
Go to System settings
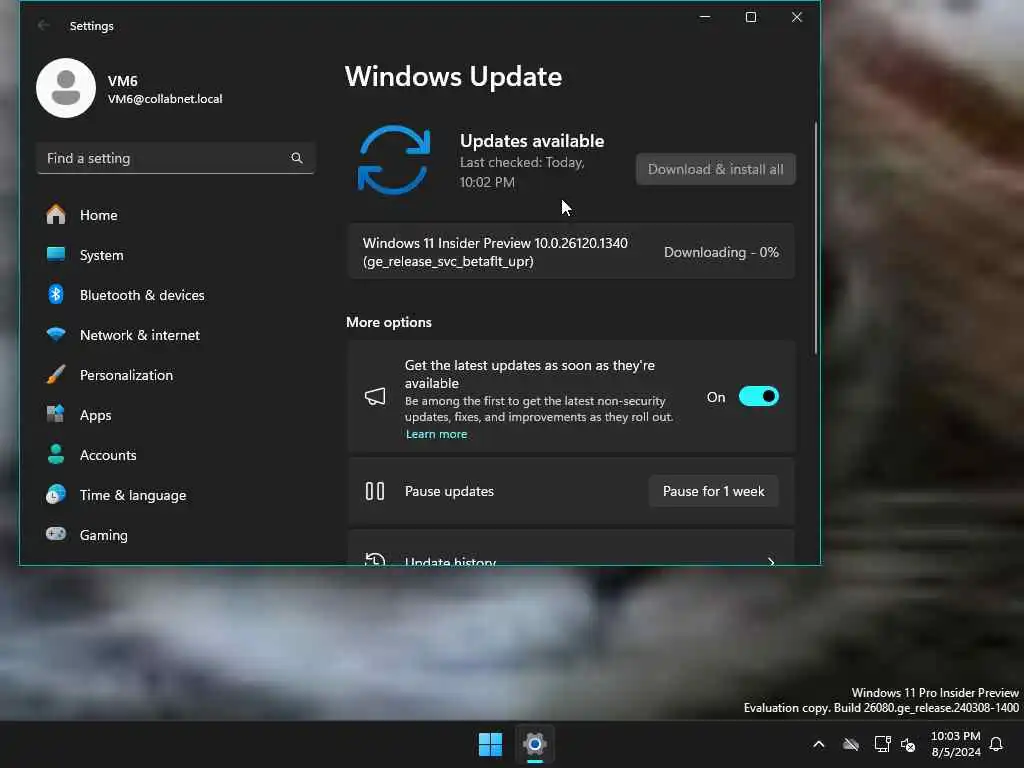coord(175,255)
